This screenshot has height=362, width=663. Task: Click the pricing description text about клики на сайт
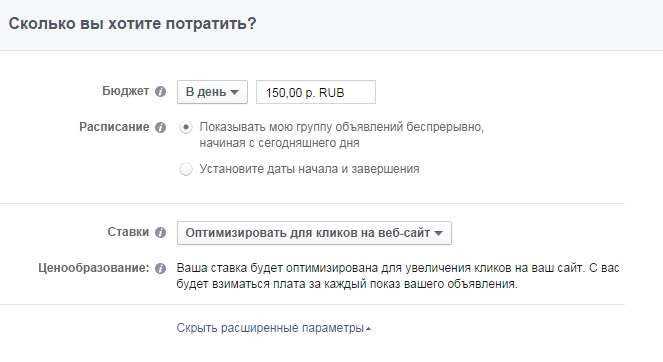pyautogui.click(x=398, y=276)
